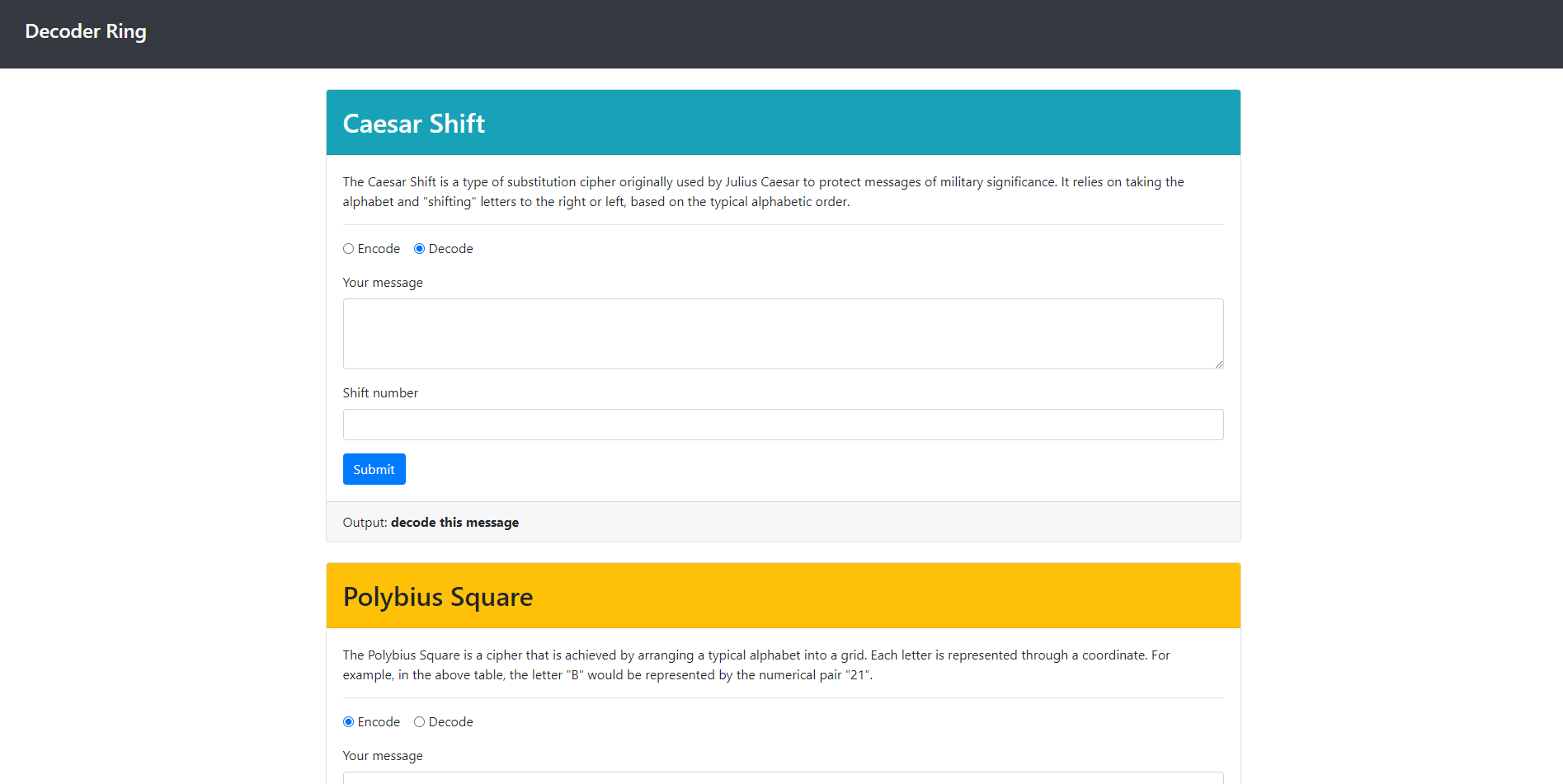Focus the Caesar Shift message text area
Viewport: 1563px width, 784px height.
[782, 333]
